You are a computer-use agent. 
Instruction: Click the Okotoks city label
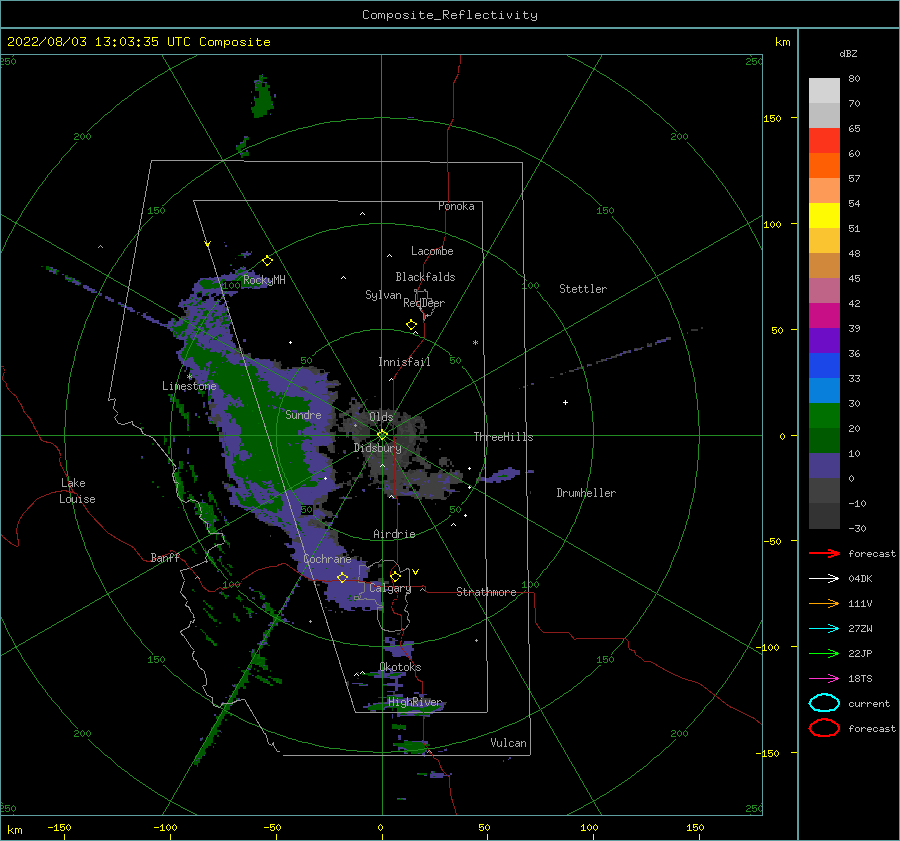click(400, 667)
